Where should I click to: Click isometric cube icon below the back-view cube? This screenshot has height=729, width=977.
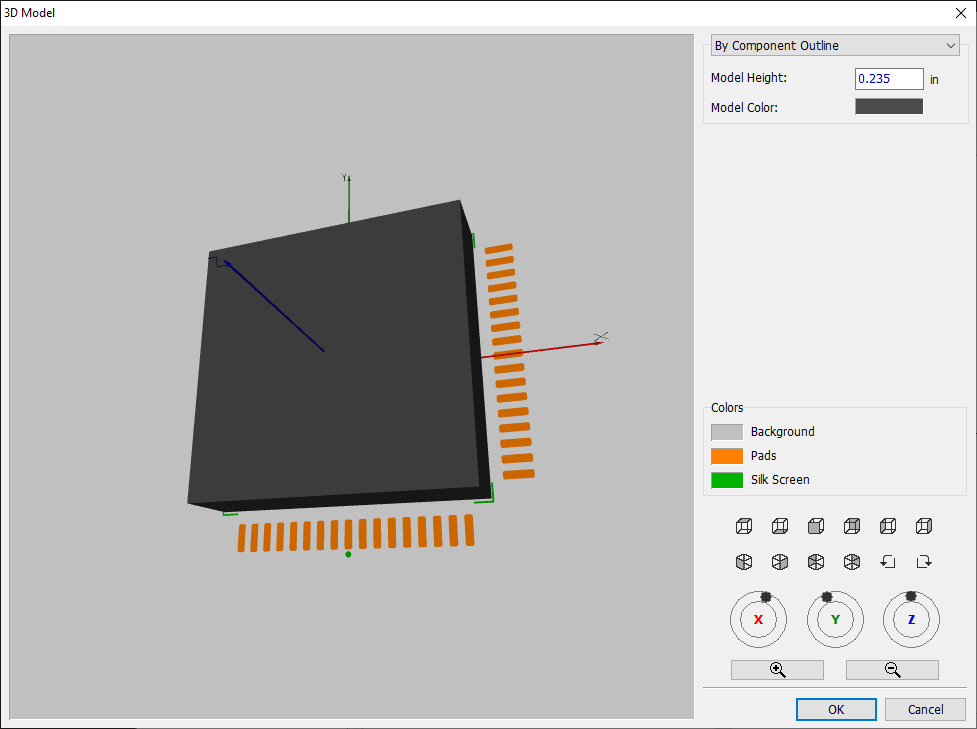[852, 562]
